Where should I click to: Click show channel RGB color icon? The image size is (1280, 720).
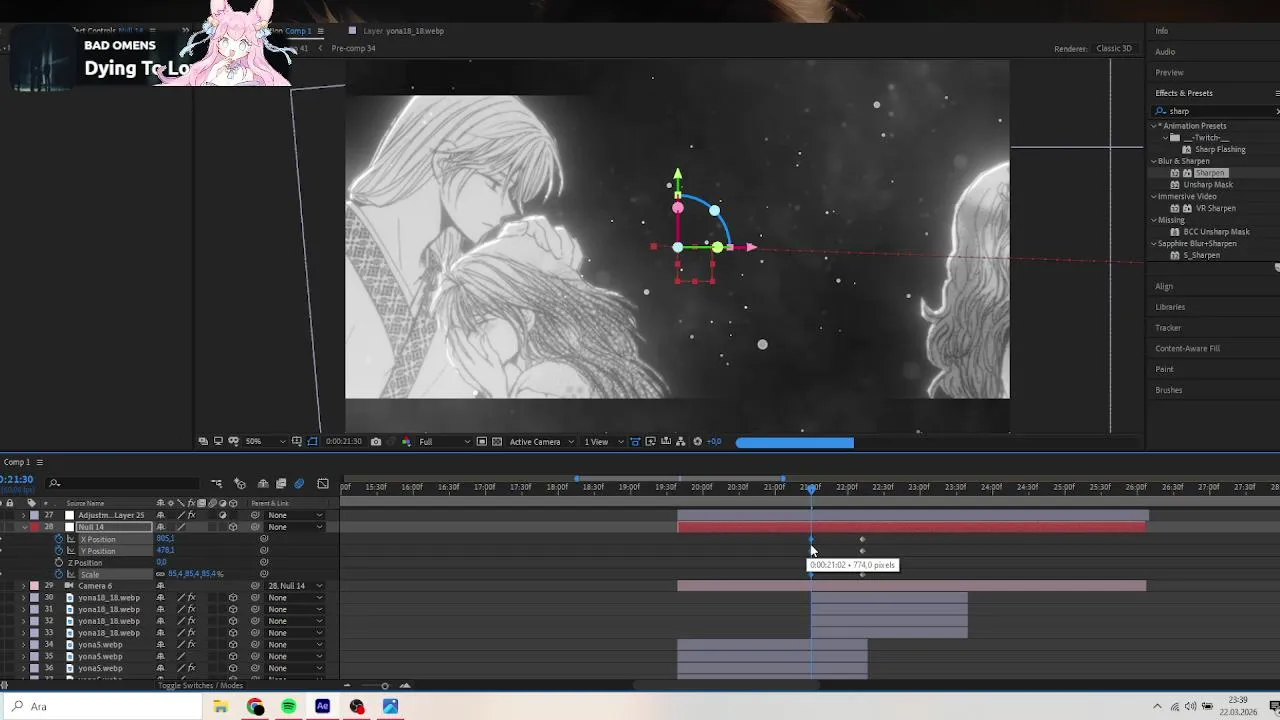point(406,441)
